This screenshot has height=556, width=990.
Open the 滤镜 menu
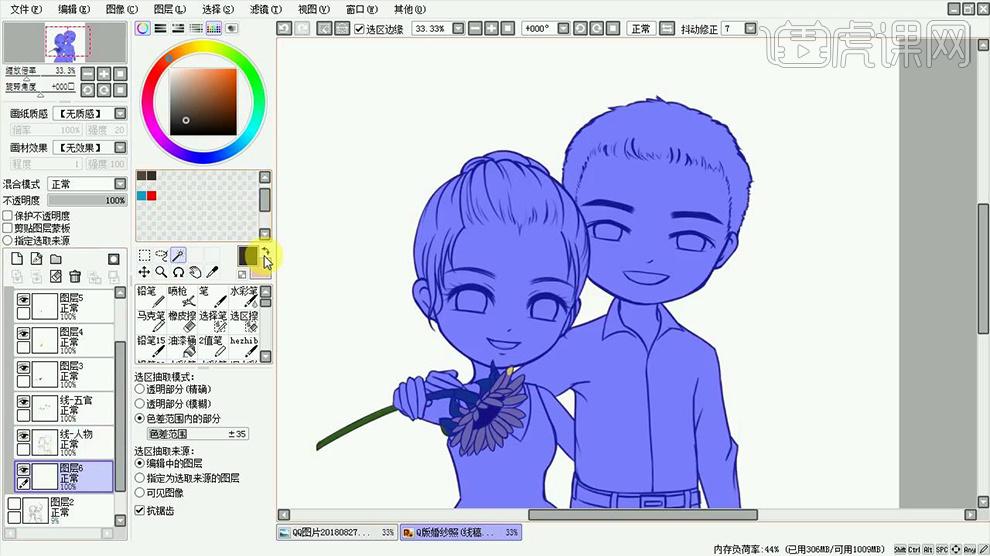(265, 9)
